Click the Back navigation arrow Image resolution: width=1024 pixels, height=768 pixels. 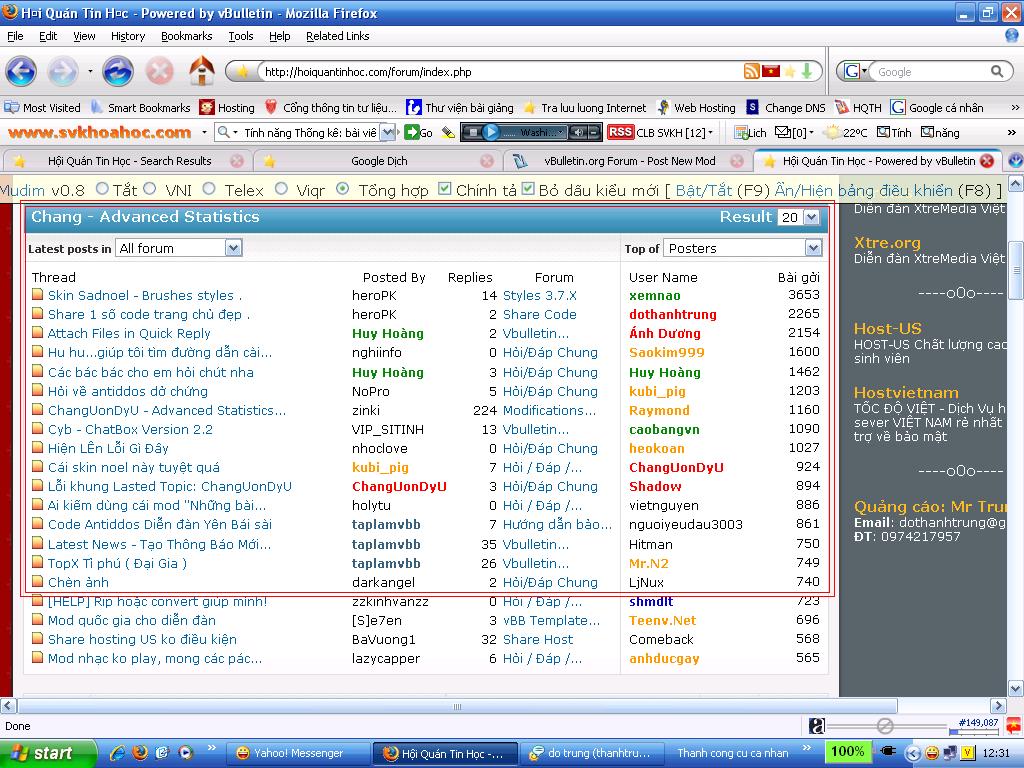coord(21,71)
